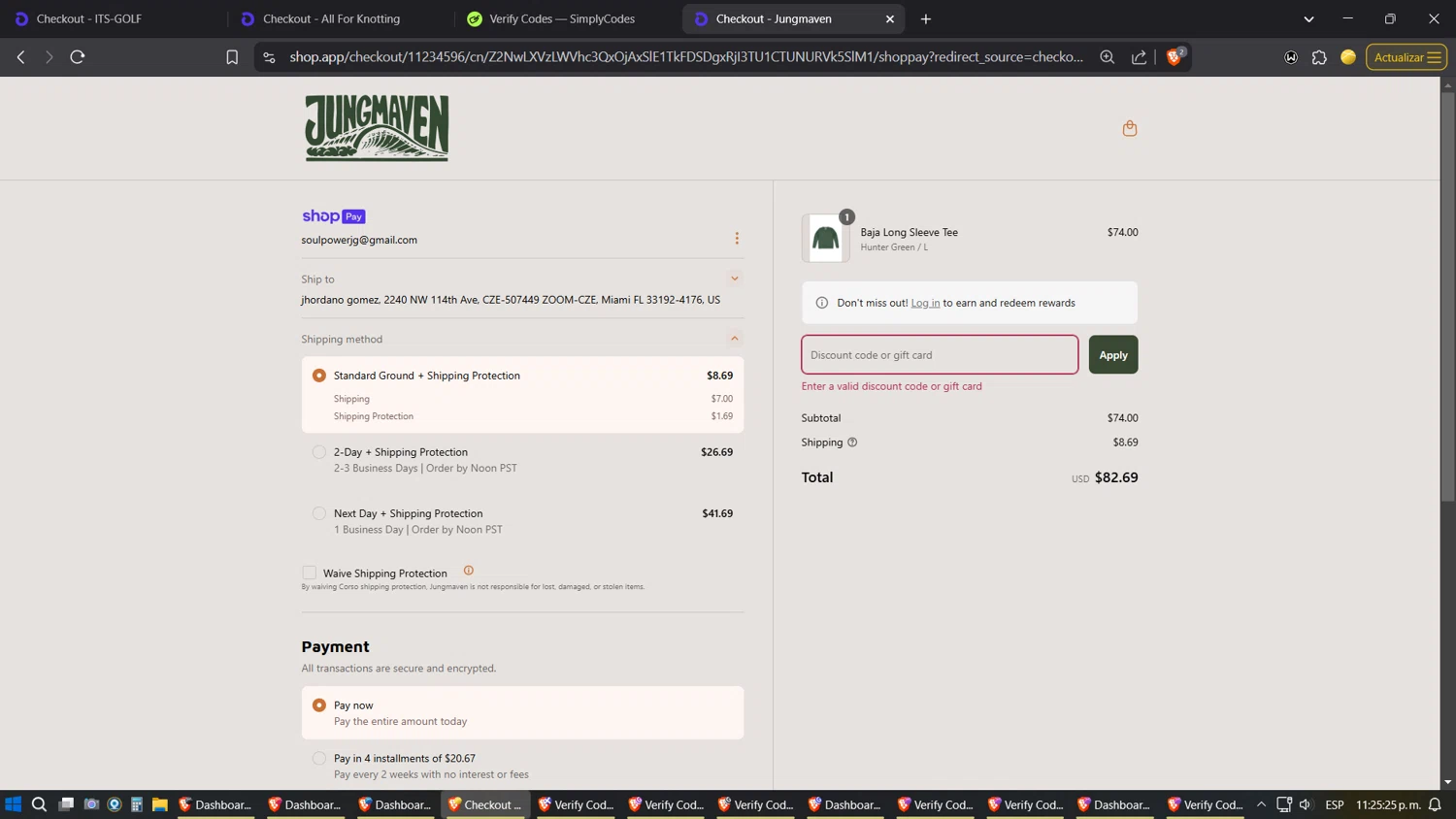Open Windows taskbar search
The height and width of the screenshot is (819, 1456).
[x=39, y=804]
